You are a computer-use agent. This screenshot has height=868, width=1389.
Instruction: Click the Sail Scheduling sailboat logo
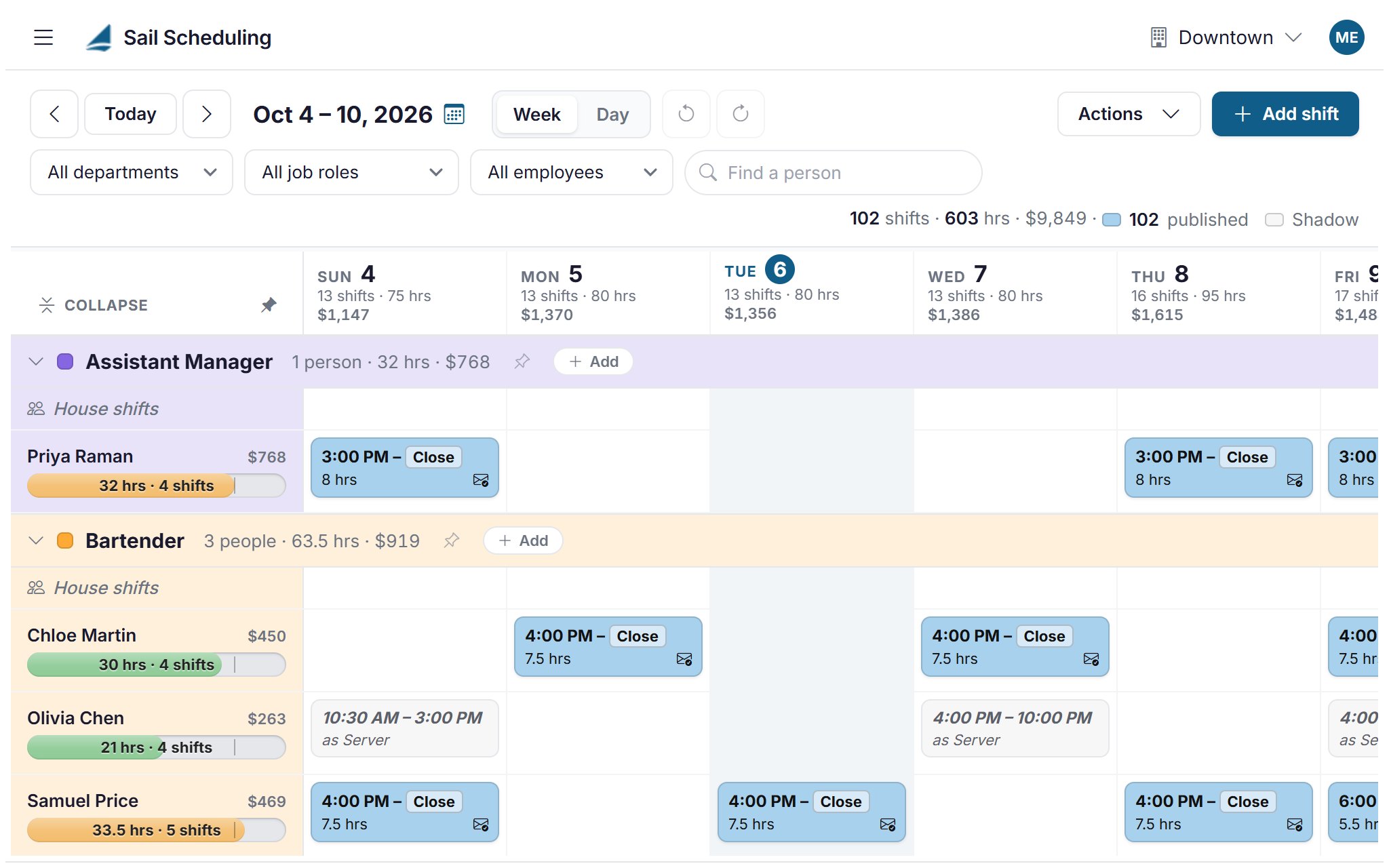(99, 37)
